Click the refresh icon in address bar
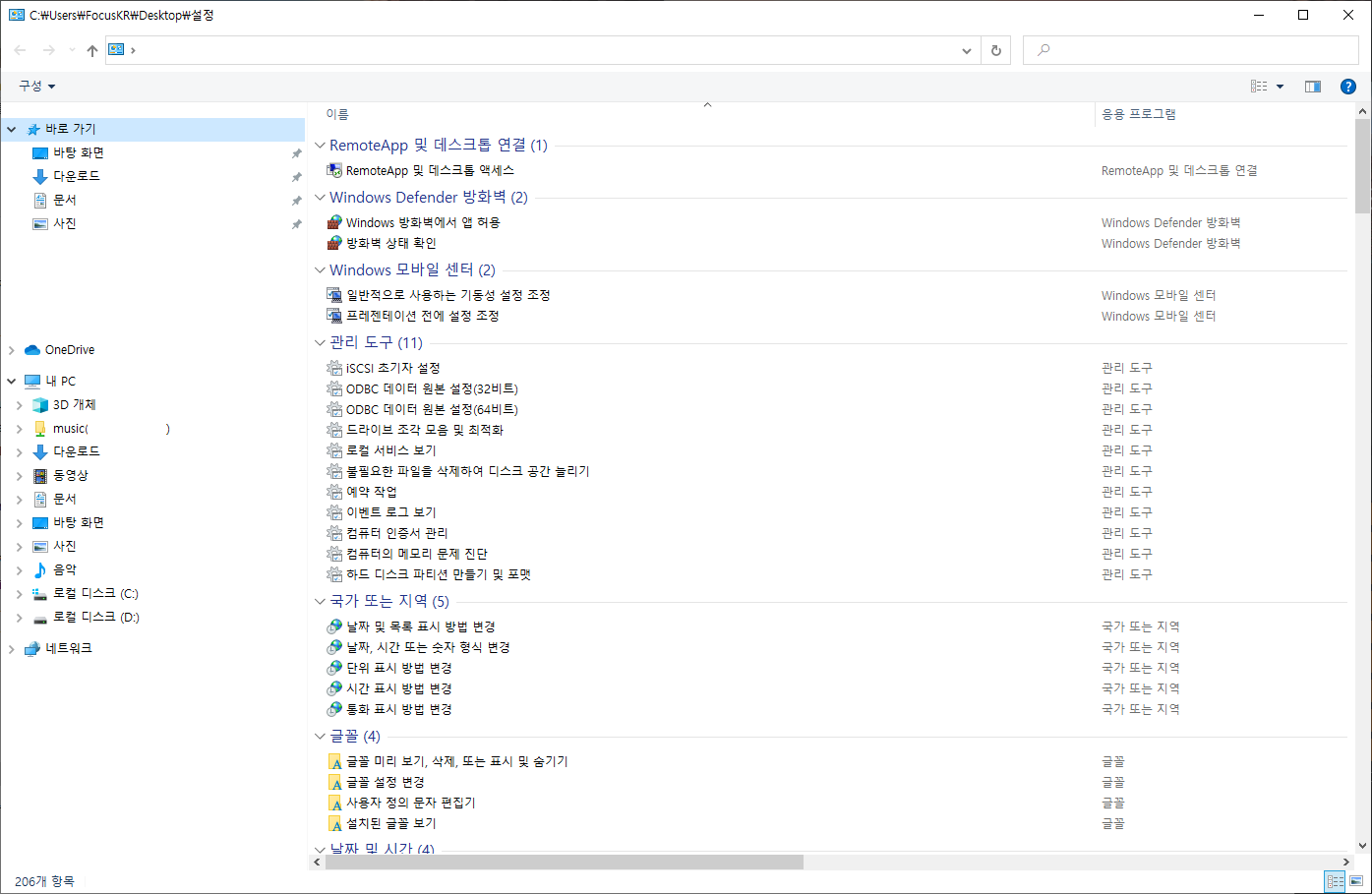 click(996, 50)
